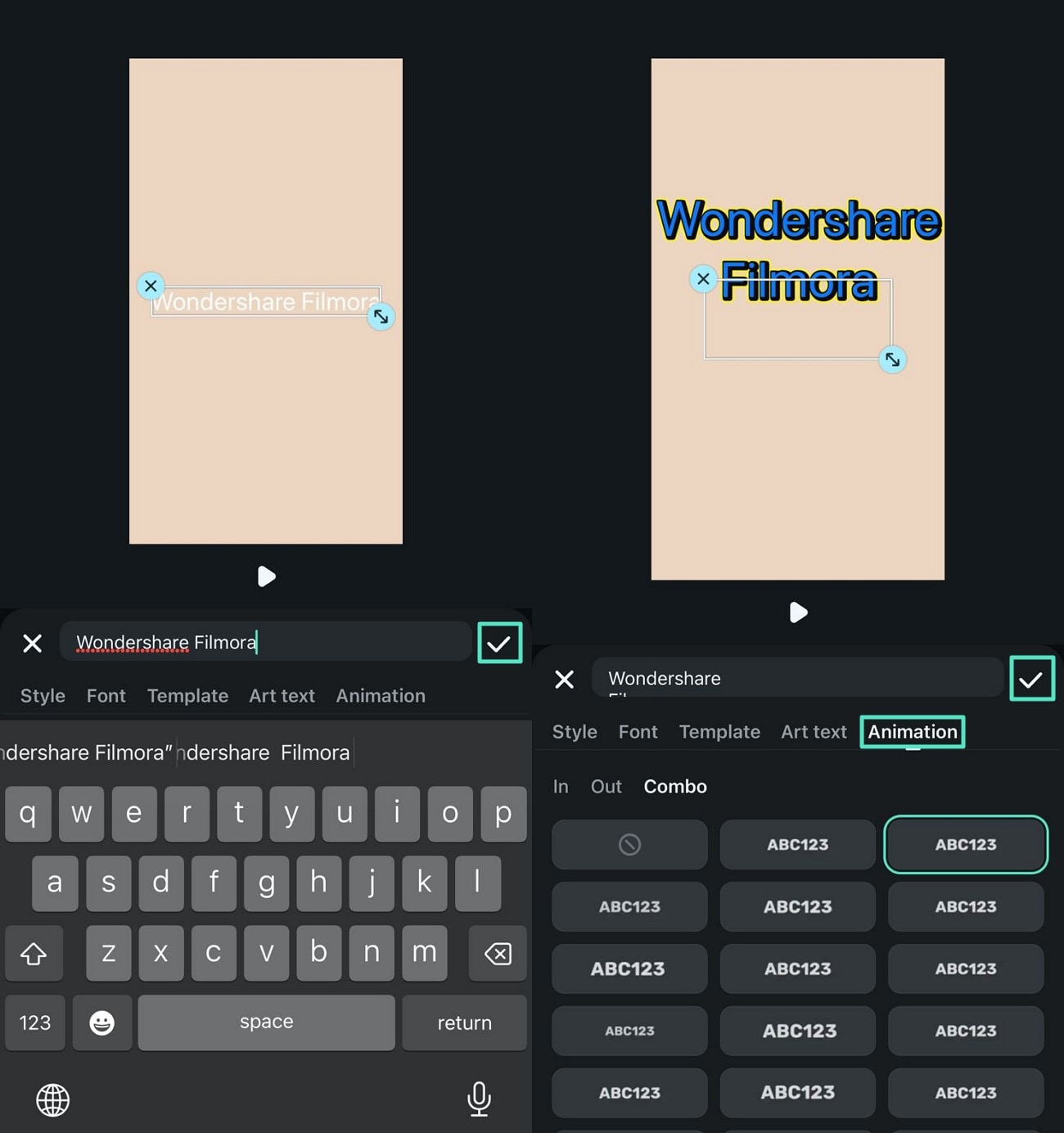Select highlighted Animation tab in right panel
This screenshot has width=1064, height=1133.
tap(913, 732)
